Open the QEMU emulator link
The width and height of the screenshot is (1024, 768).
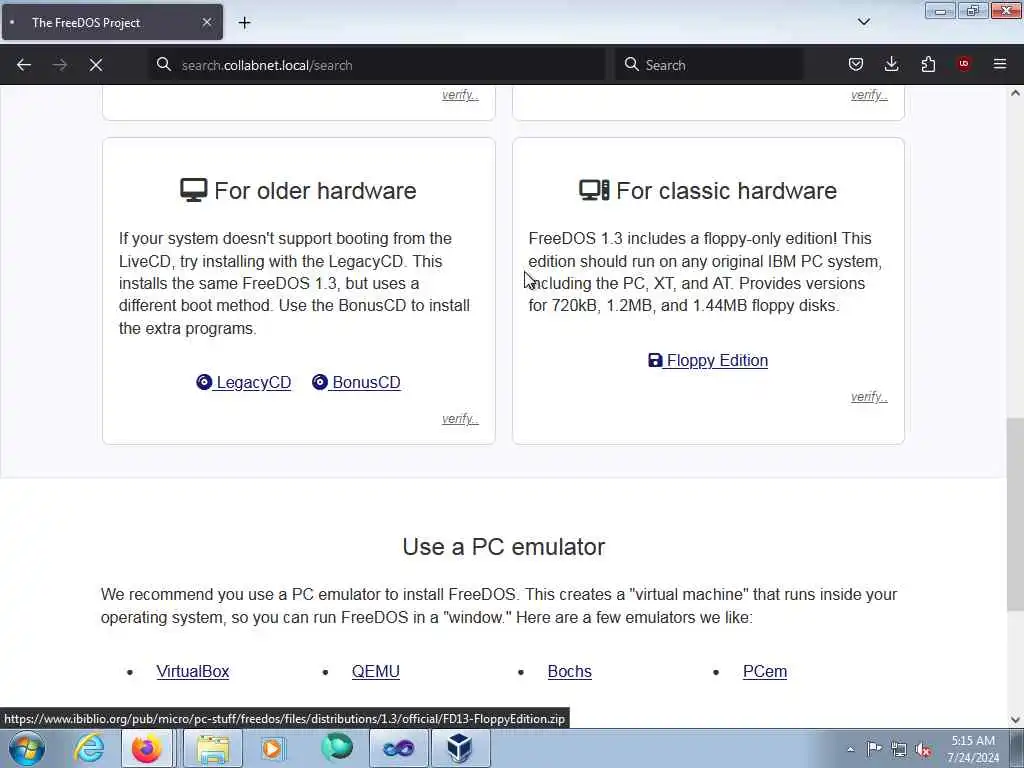coord(376,671)
